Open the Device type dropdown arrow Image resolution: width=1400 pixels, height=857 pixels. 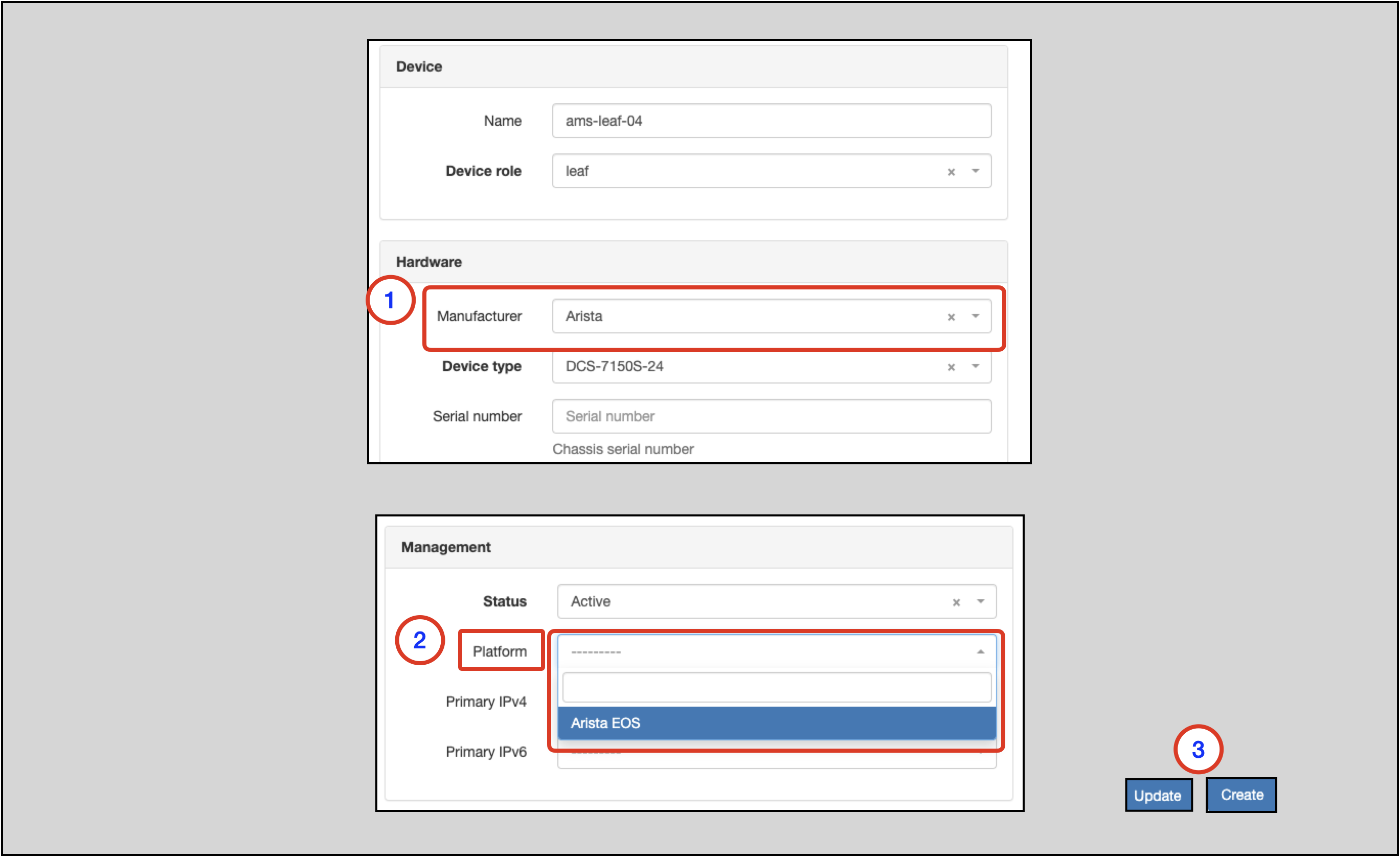976,366
